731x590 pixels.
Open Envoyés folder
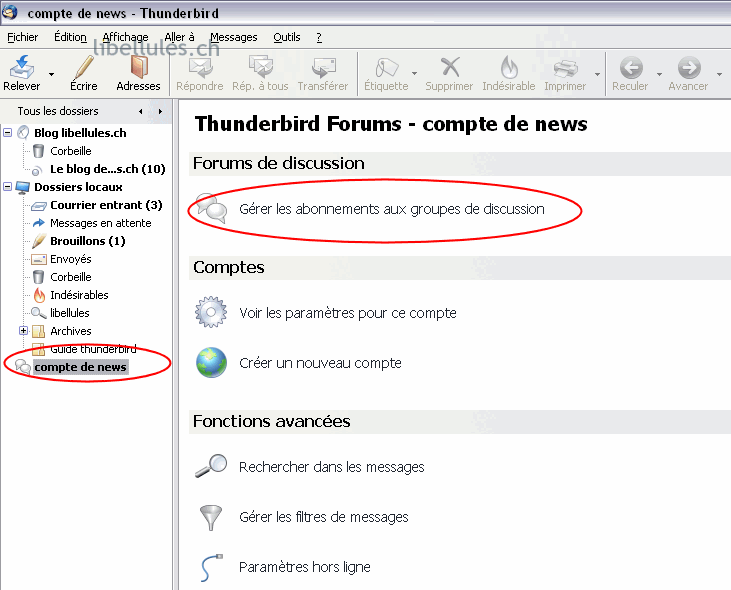click(71, 259)
